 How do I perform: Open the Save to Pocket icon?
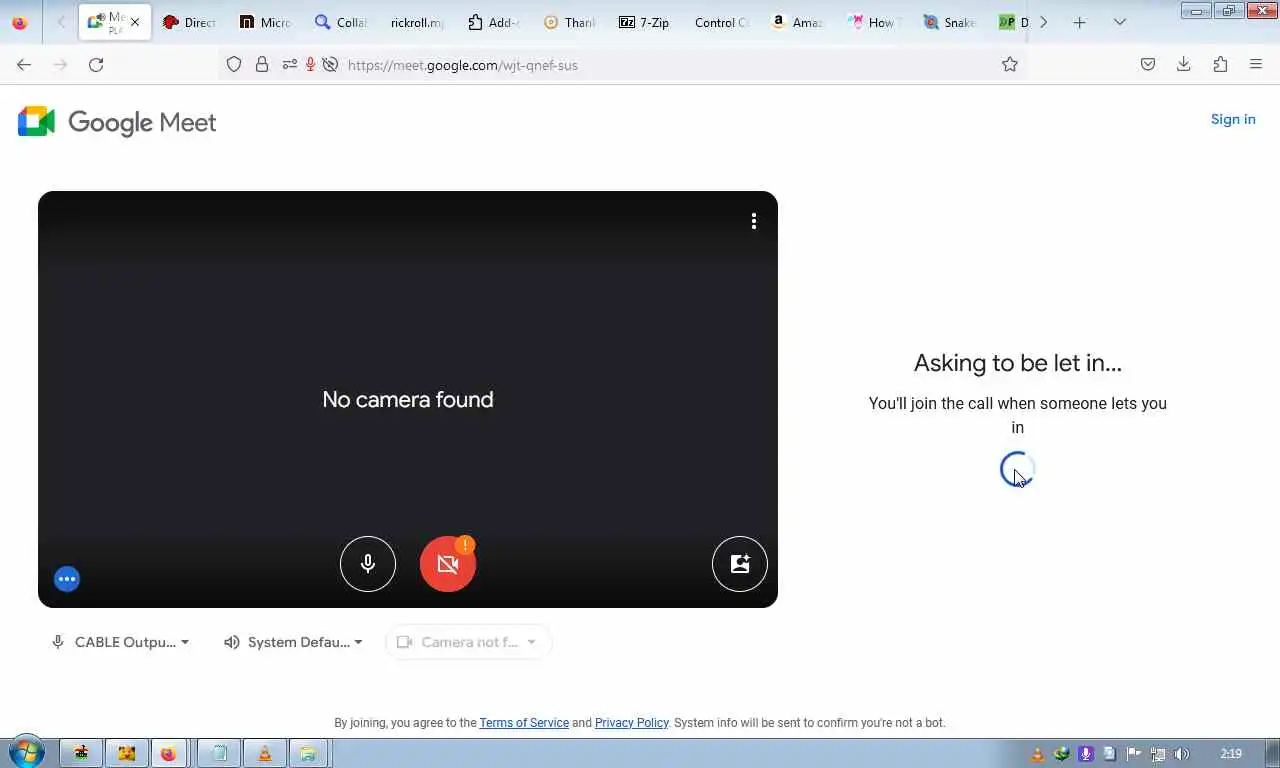click(1148, 65)
